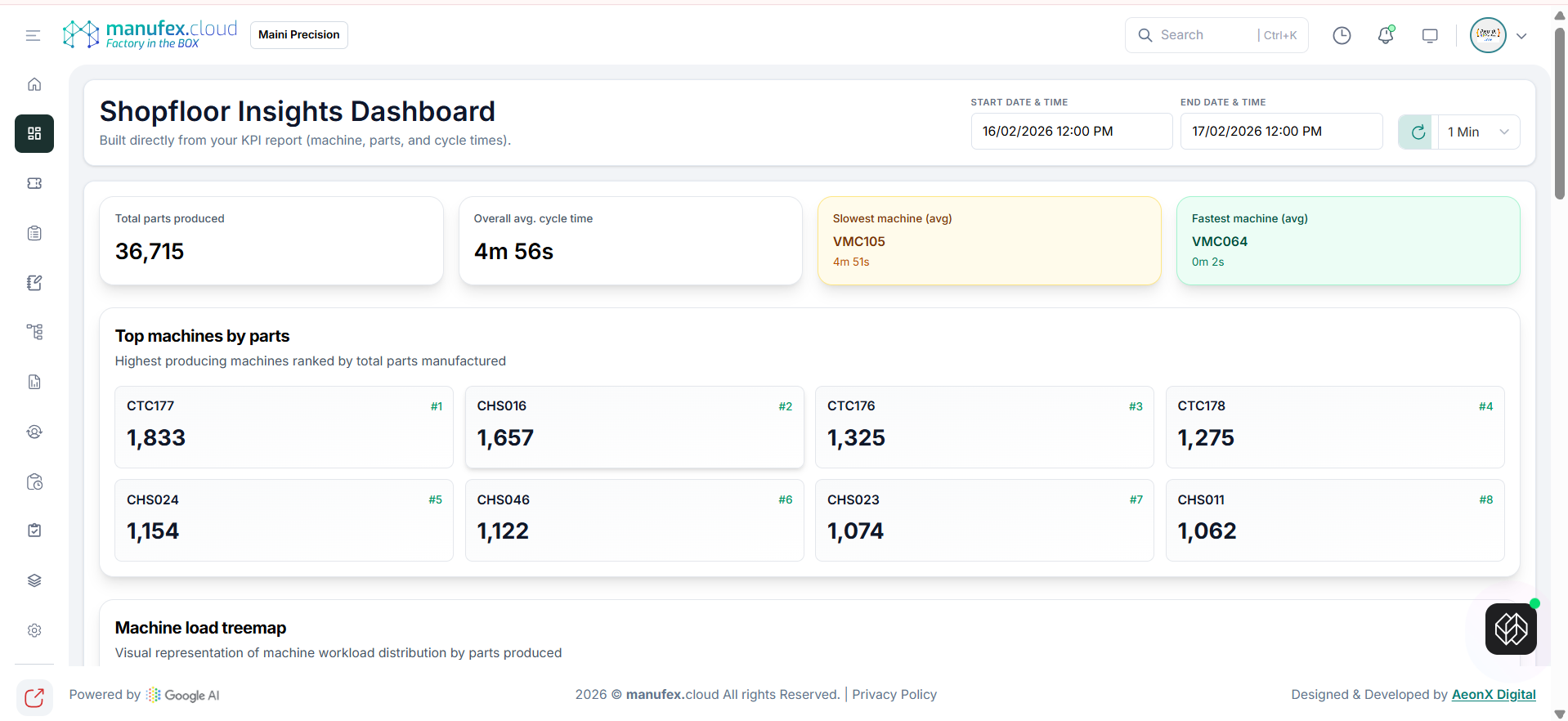Select the CHS023 machine card
This screenshot has width=1568, height=721.
pos(984,520)
